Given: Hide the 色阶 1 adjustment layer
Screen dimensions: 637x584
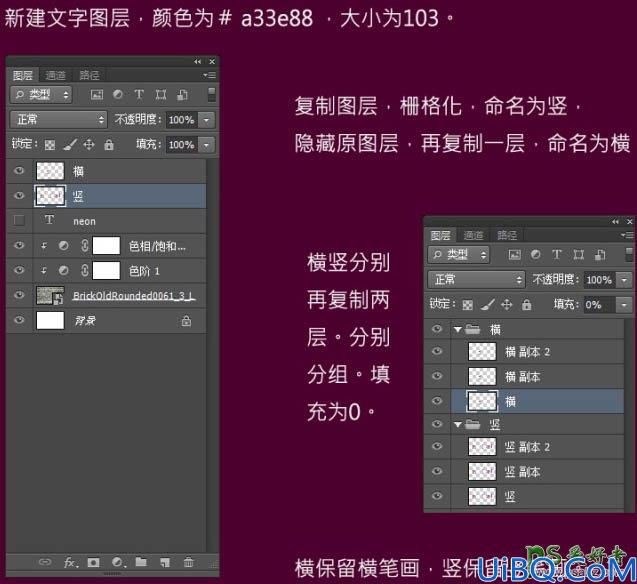Looking at the screenshot, I should coord(19,270).
